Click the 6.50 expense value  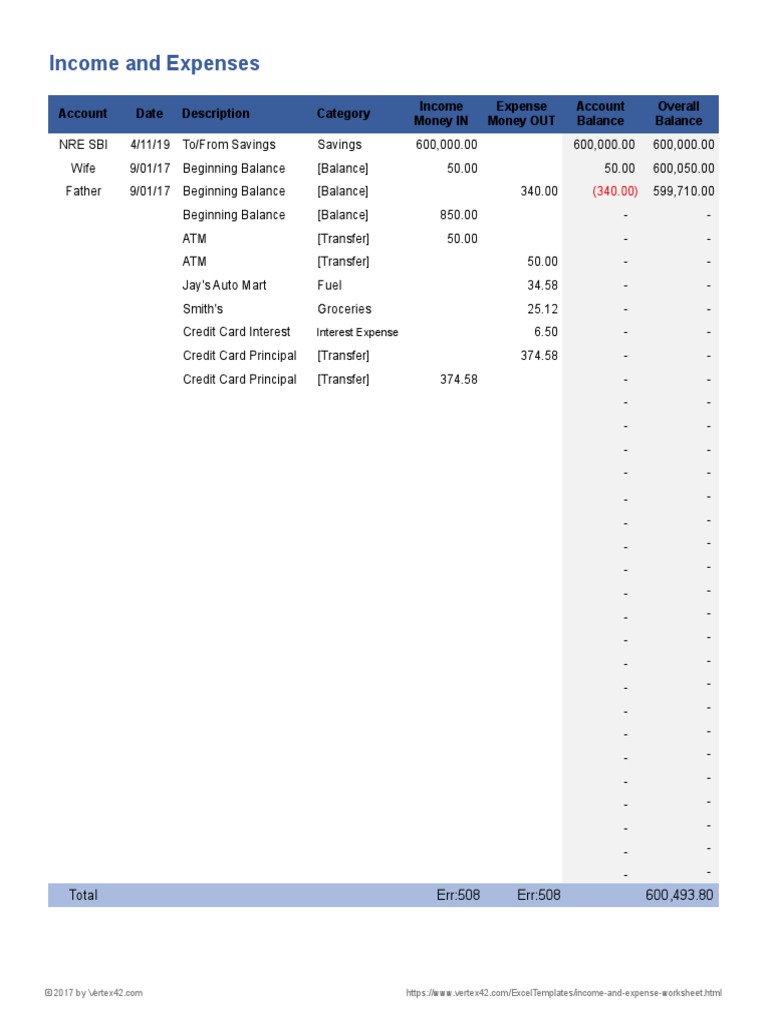(546, 332)
